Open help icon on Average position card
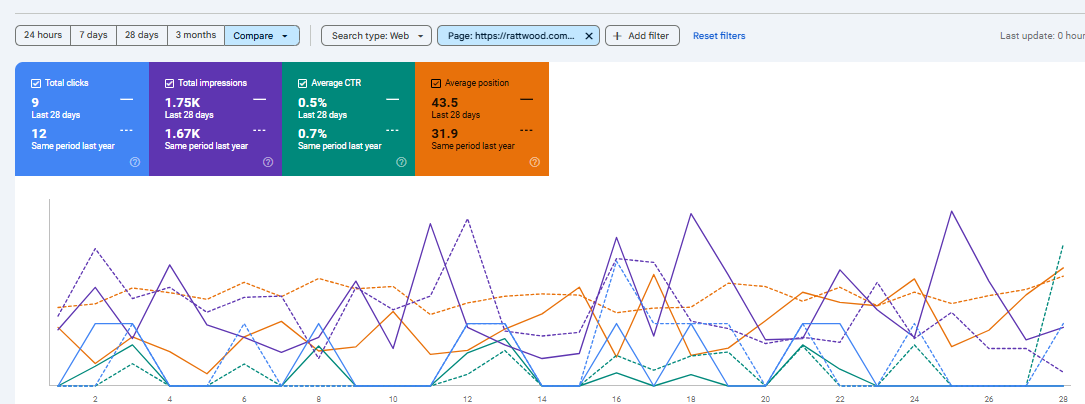Screen dimensions: 1085x404 click(535, 162)
